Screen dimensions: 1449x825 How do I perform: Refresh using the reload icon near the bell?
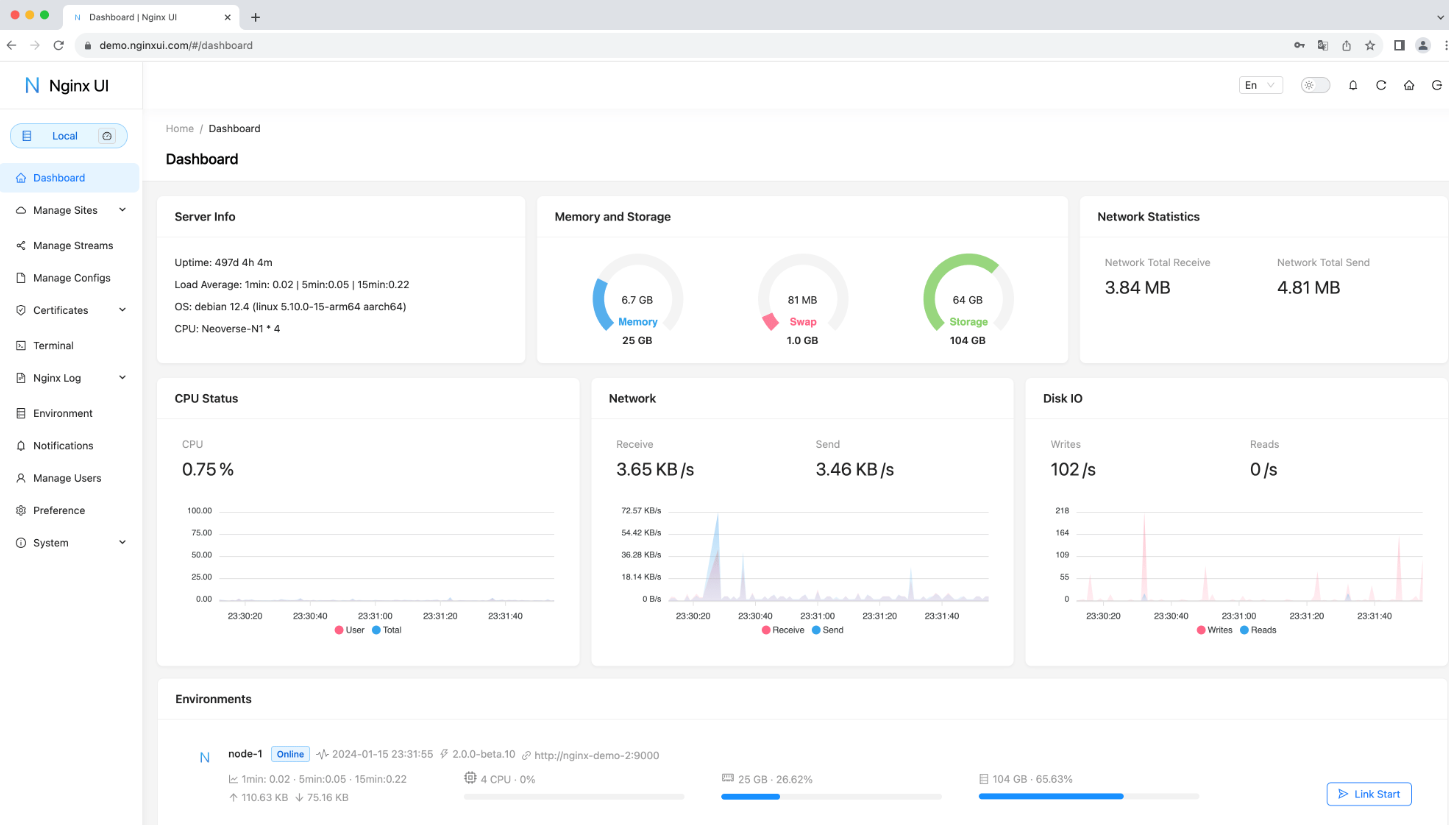click(x=1381, y=85)
